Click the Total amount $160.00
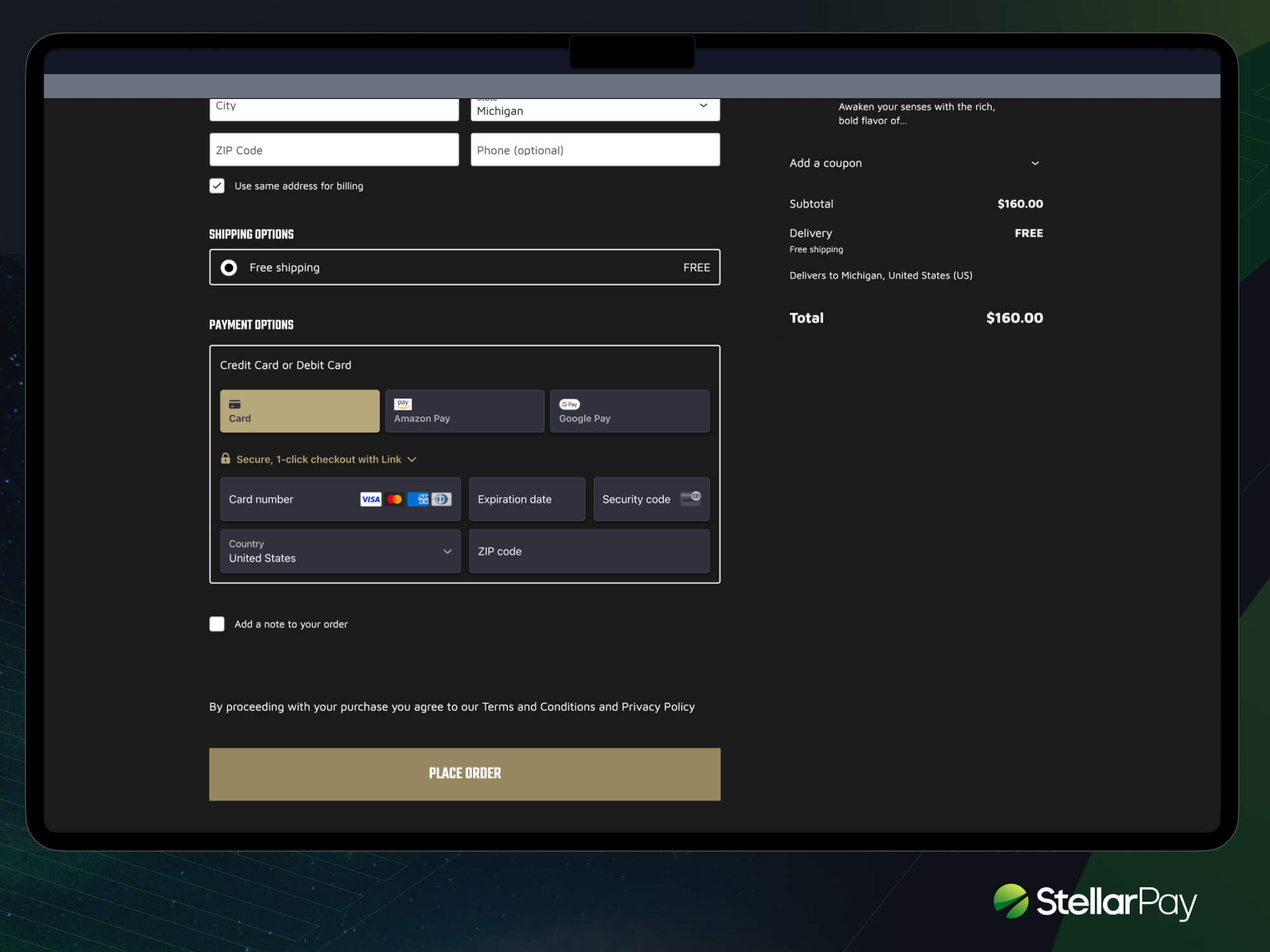This screenshot has height=952, width=1270. point(1014,318)
